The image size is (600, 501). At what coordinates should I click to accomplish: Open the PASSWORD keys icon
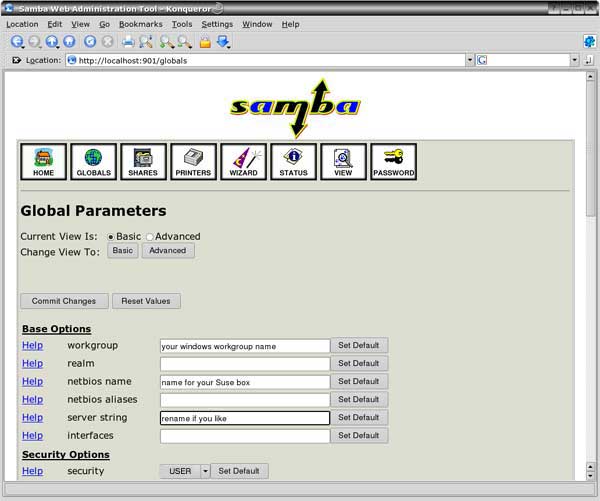click(x=393, y=162)
